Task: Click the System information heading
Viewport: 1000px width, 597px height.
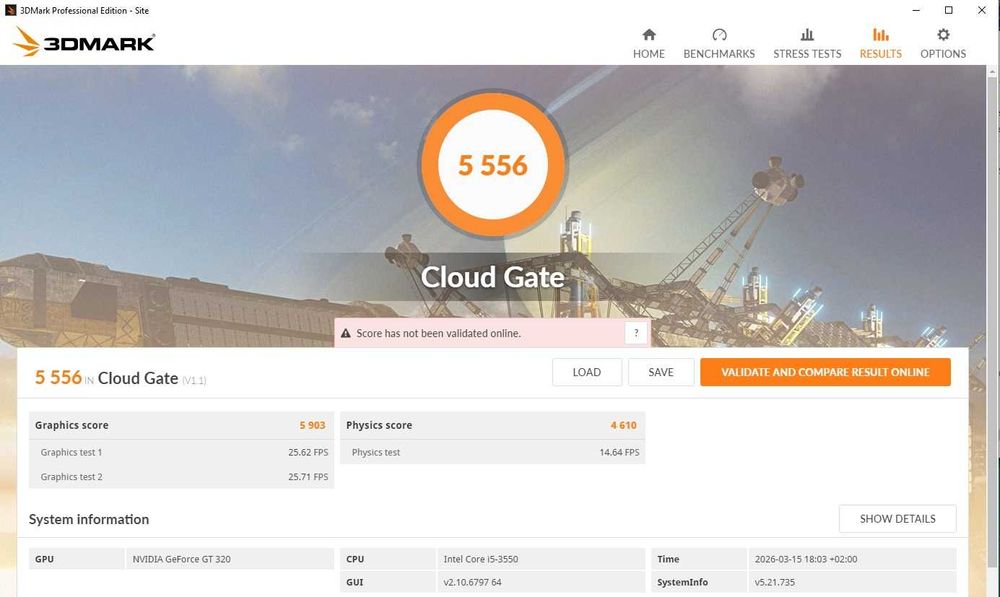Action: (89, 519)
